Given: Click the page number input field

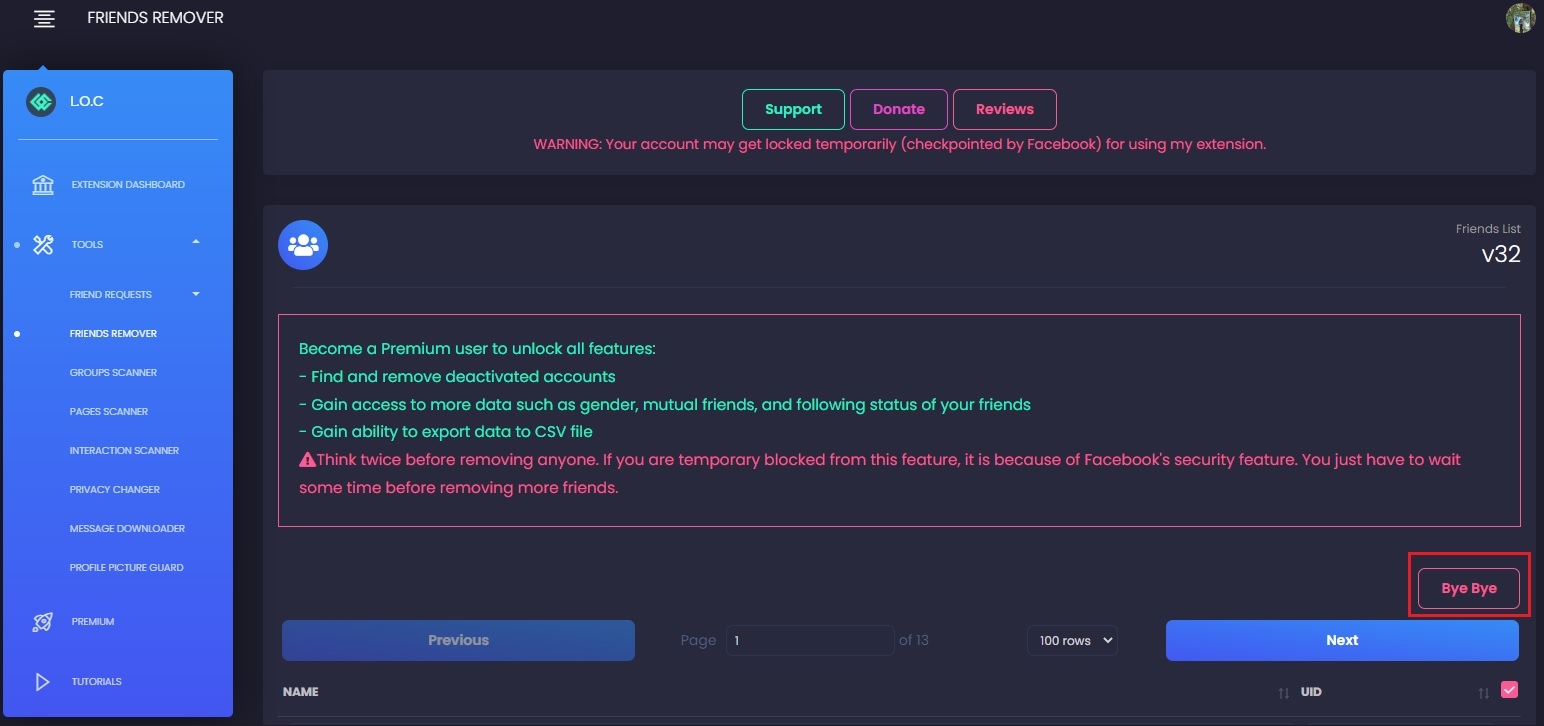Looking at the screenshot, I should 809,641.
